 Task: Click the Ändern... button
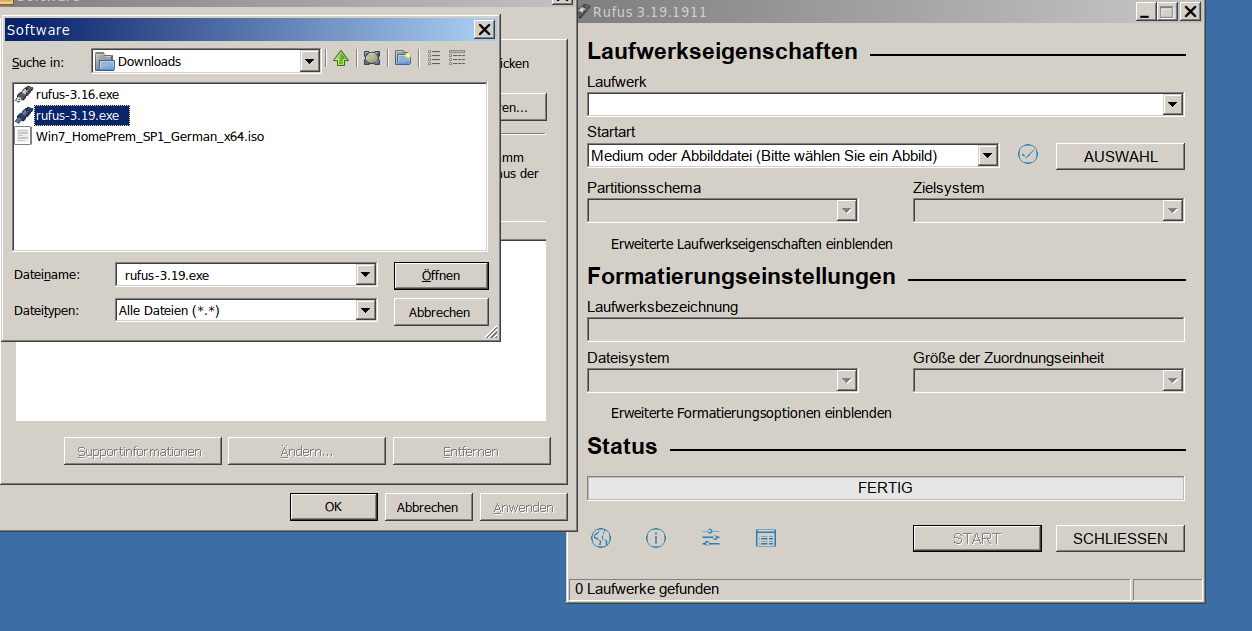(307, 451)
